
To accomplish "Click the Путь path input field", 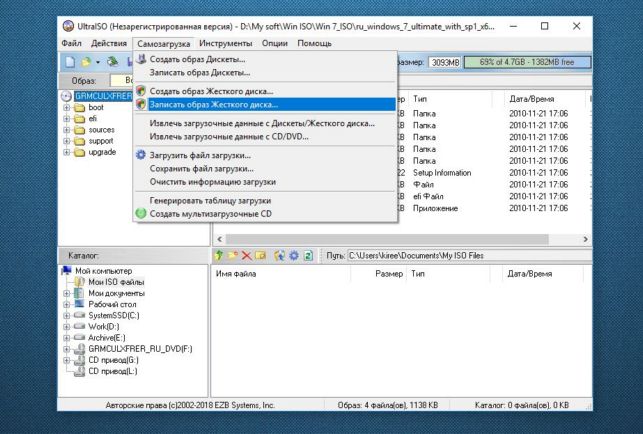I will (470, 256).
